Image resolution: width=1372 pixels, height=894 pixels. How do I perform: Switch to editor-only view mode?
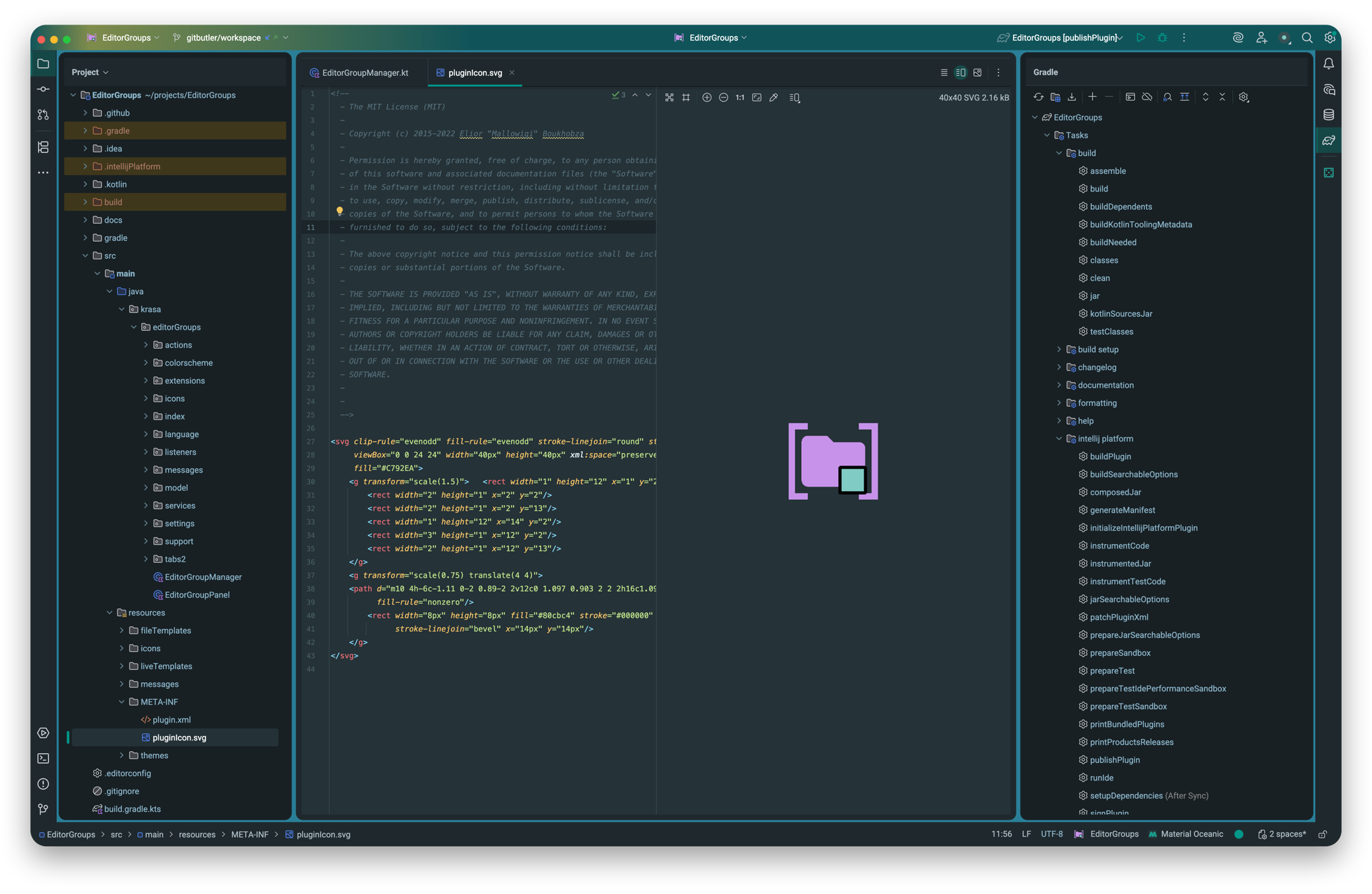pyautogui.click(x=944, y=73)
